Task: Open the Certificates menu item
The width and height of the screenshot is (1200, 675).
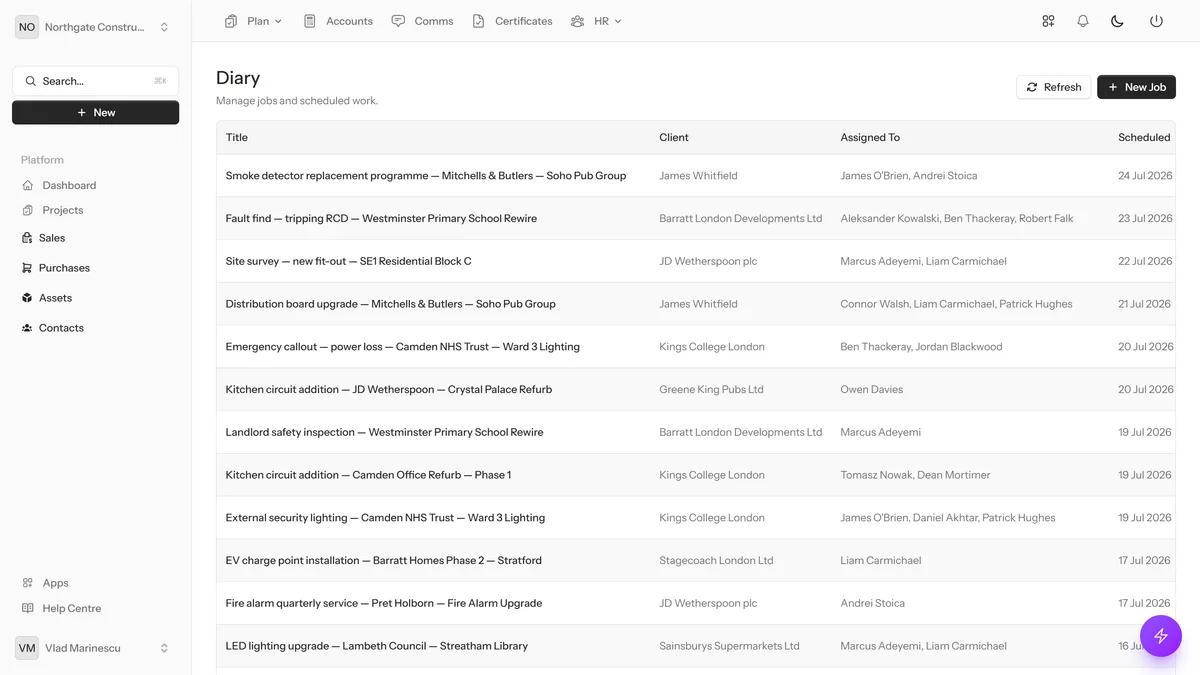Action: point(512,21)
